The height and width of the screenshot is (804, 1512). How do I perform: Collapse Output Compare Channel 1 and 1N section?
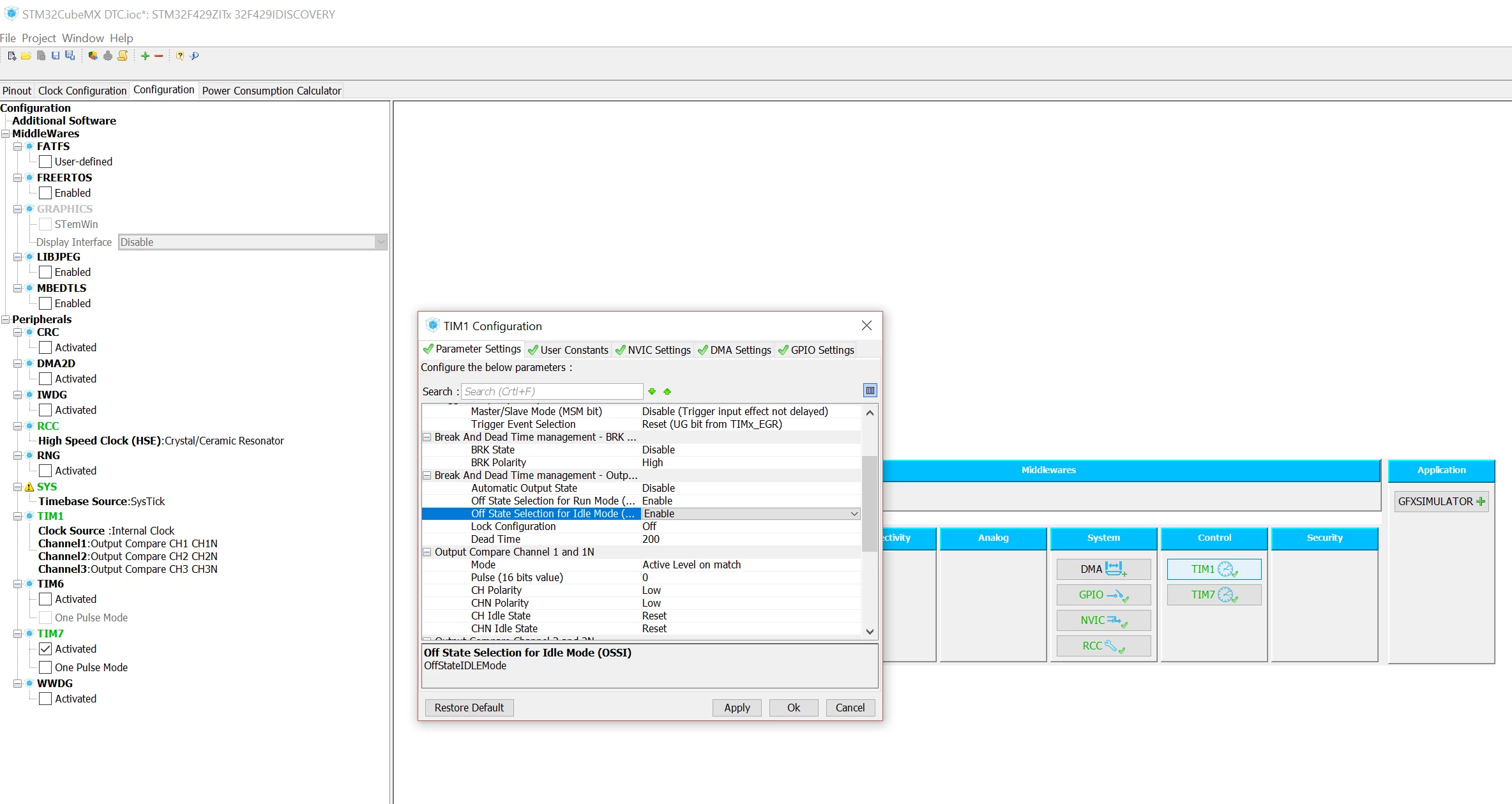click(427, 552)
